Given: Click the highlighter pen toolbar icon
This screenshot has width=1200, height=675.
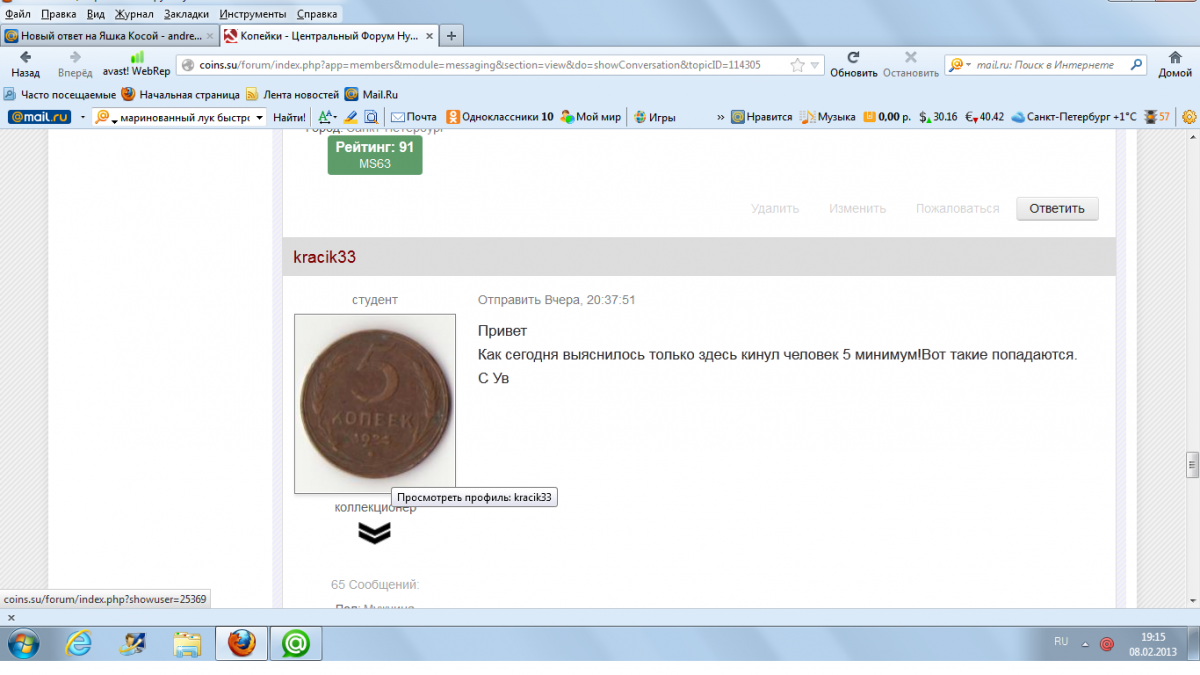Looking at the screenshot, I should [351, 117].
